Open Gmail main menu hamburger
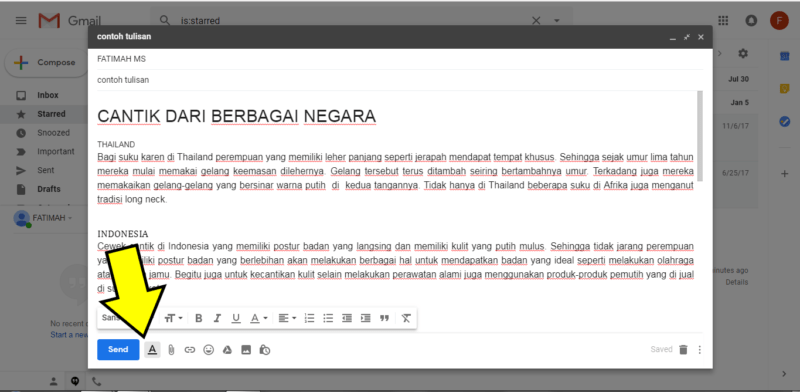Viewport: 800px width, 392px height. [x=21, y=21]
